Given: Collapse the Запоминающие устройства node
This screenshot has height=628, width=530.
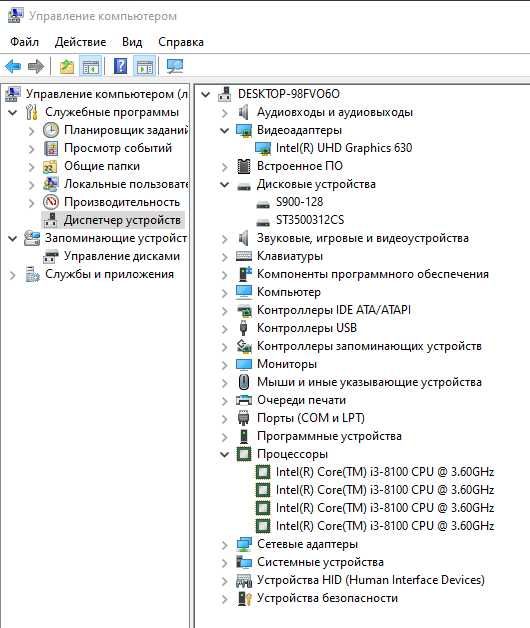Looking at the screenshot, I should 13,238.
